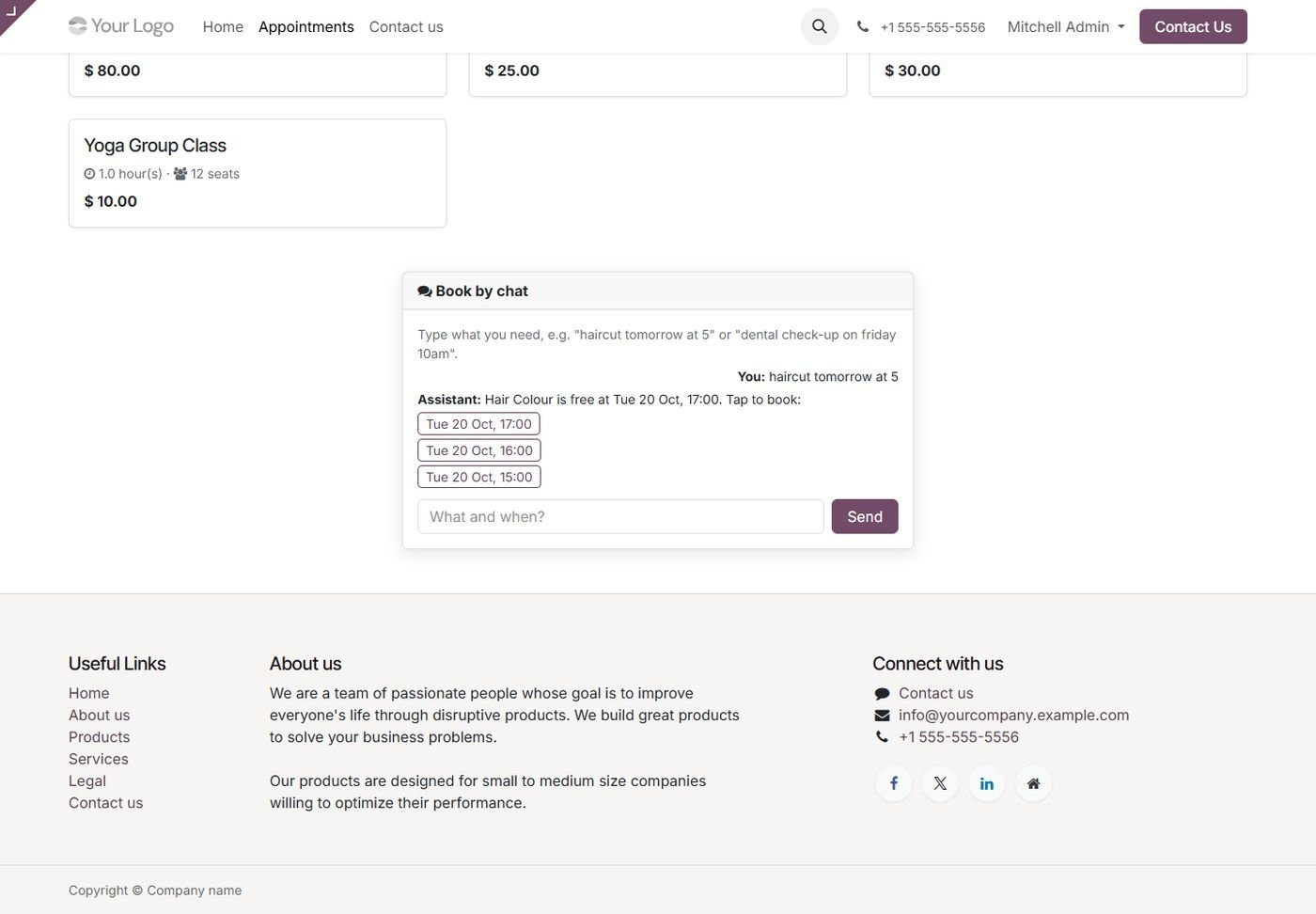The height and width of the screenshot is (914, 1316).
Task: Click the info@yourcompany.example.com email link
Action: pyautogui.click(x=1013, y=715)
